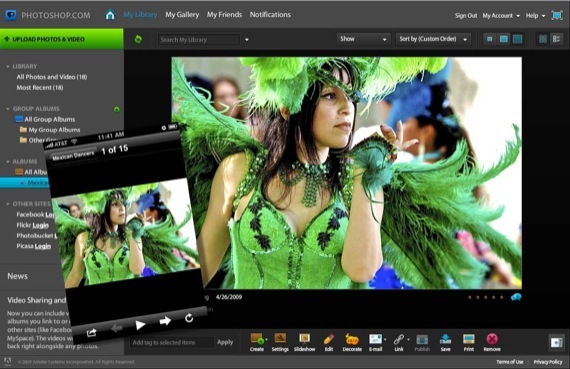Viewport: 570px width, 369px height.
Task: Click the rotate icon on phone overlay
Action: (189, 318)
